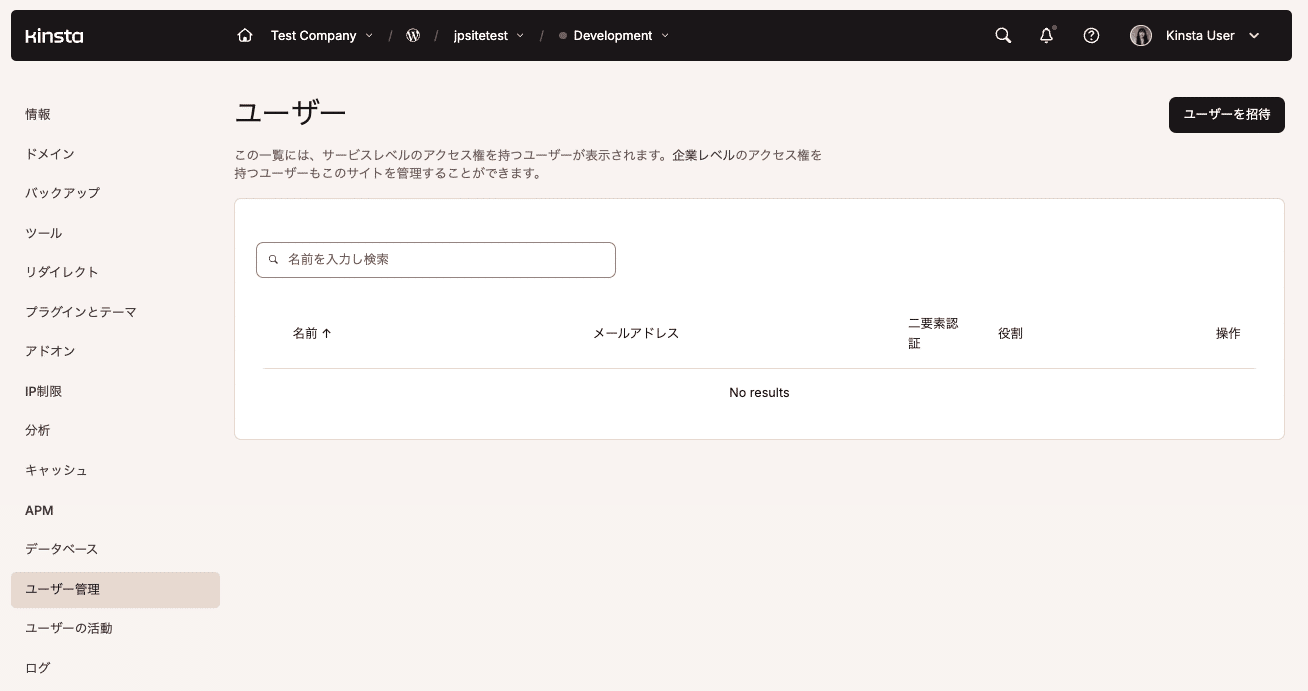Open the WordPress icon in the breadcrumb
Screen dimensions: 1308x691
(x=413, y=35)
